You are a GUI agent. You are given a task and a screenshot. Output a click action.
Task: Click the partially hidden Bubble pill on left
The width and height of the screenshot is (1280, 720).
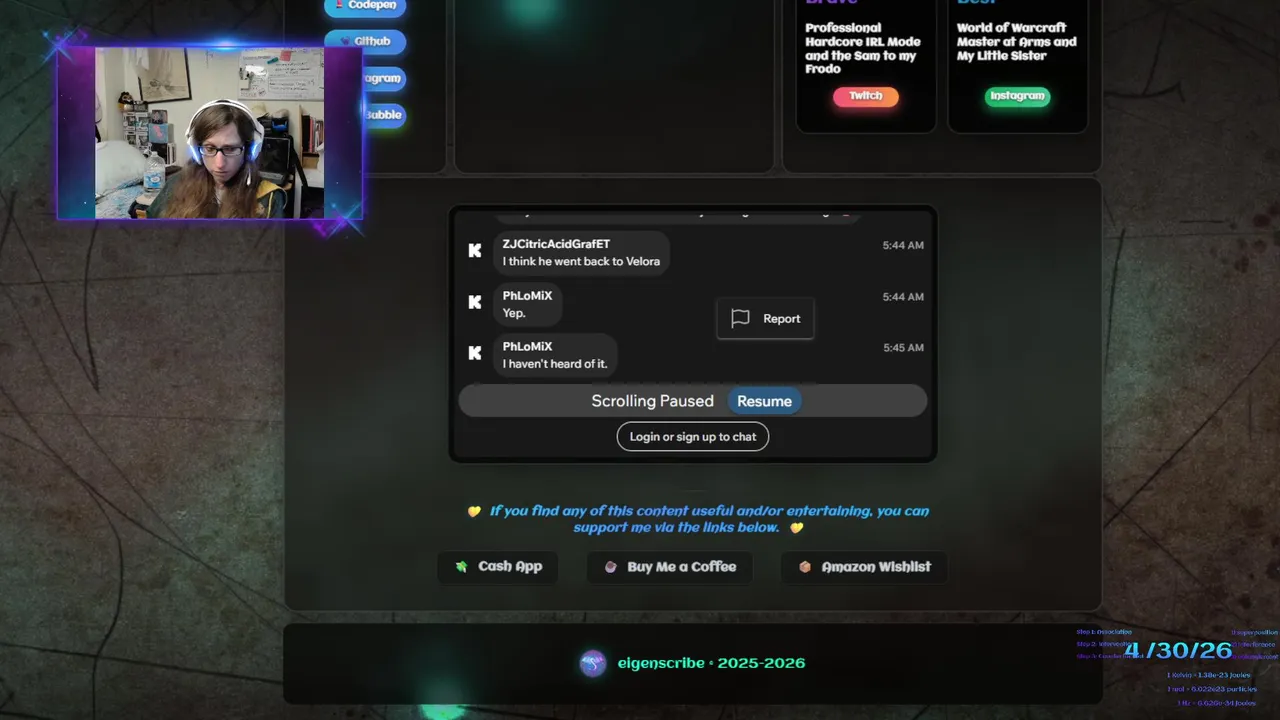384,115
